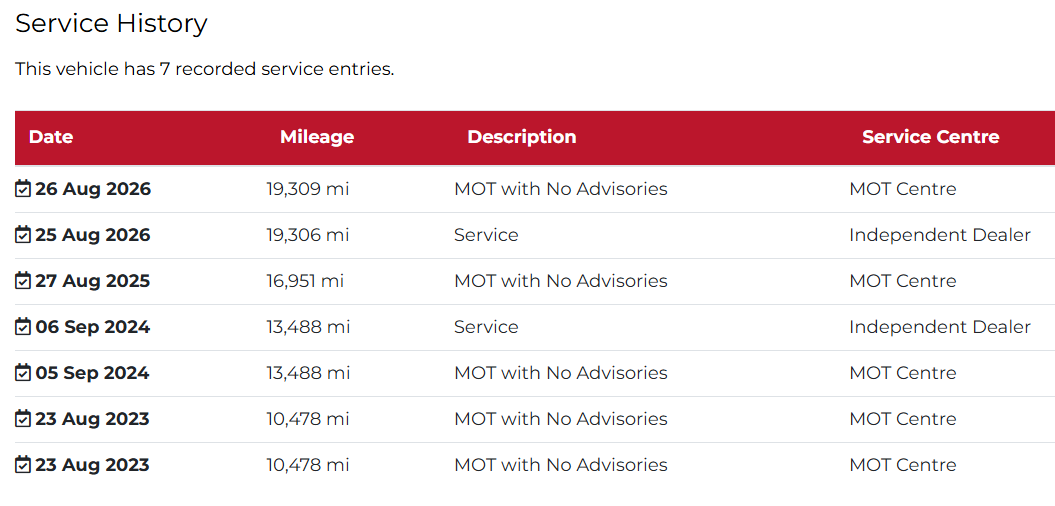Click the 7 recorded service entries text
The image size is (1055, 506).
coord(276,69)
